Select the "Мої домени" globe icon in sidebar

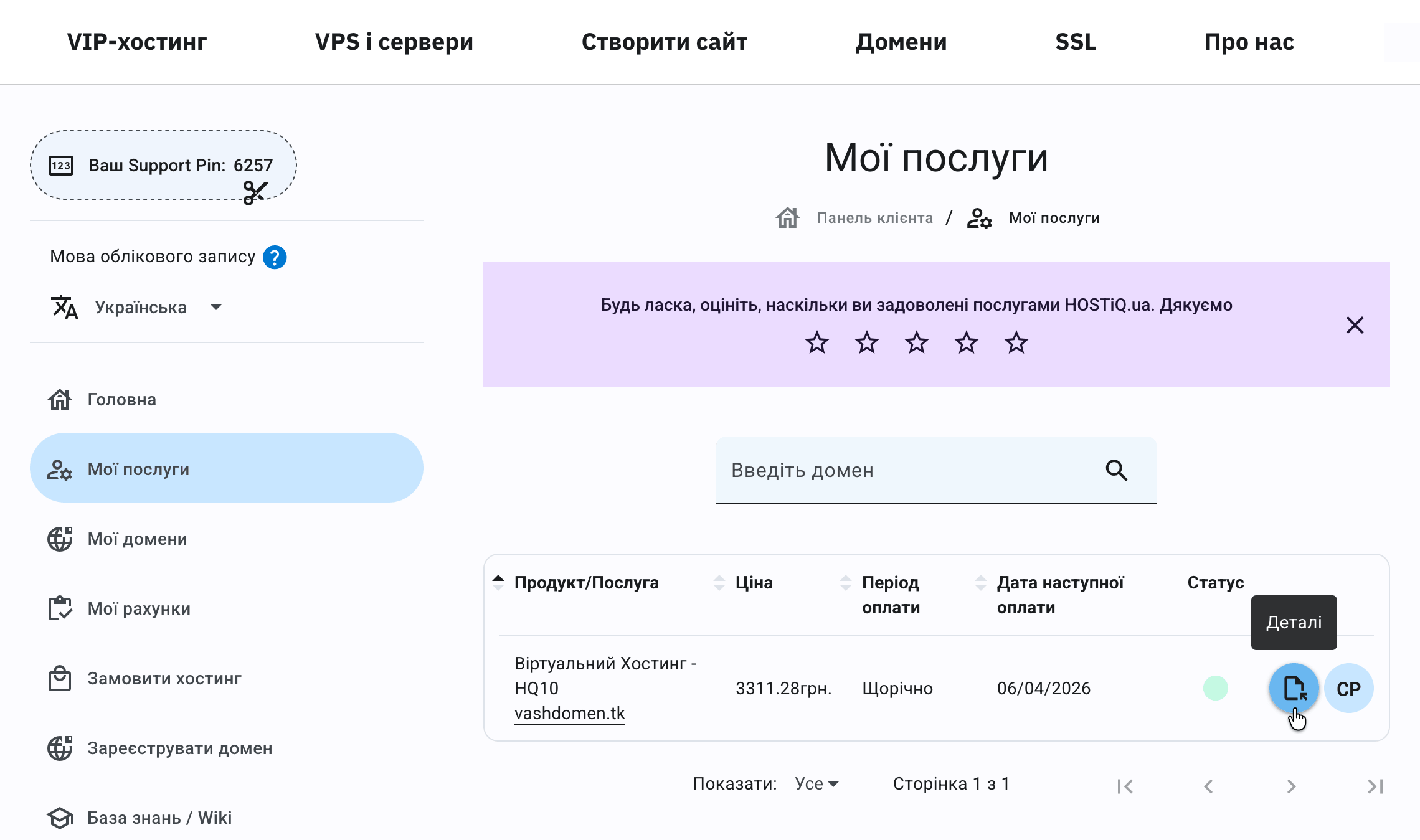click(59, 539)
